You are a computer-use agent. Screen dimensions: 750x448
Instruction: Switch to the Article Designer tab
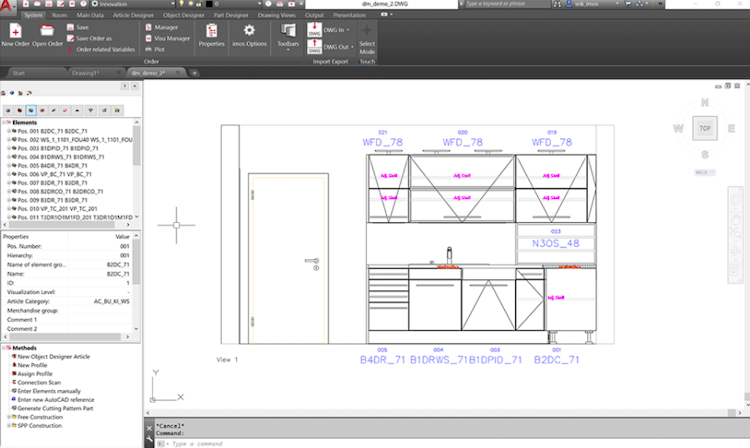pos(133,15)
